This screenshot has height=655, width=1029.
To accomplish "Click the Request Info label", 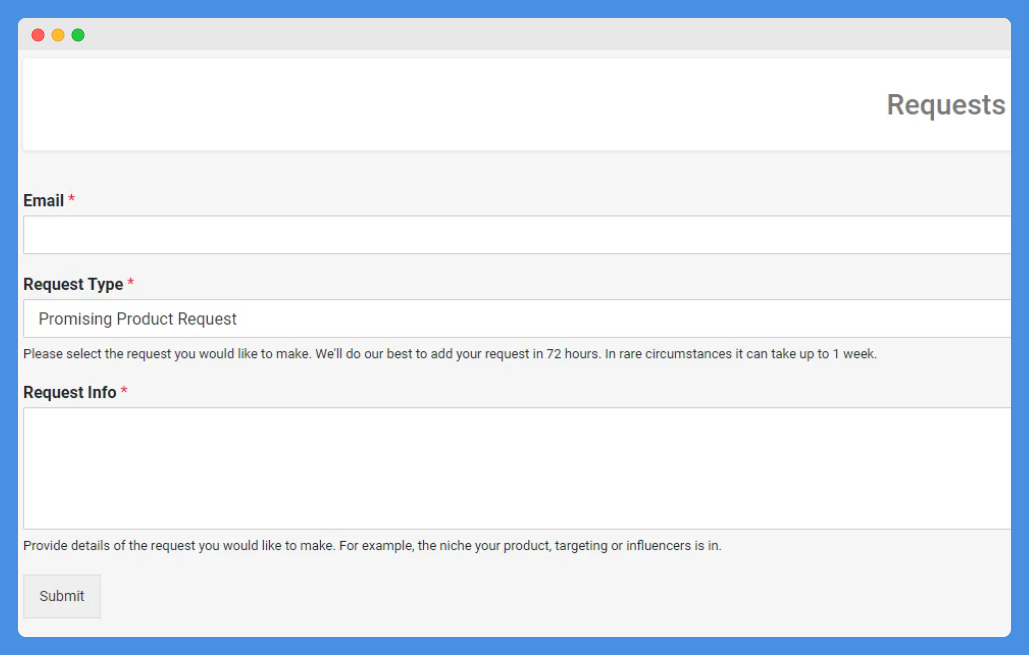I will (x=70, y=392).
